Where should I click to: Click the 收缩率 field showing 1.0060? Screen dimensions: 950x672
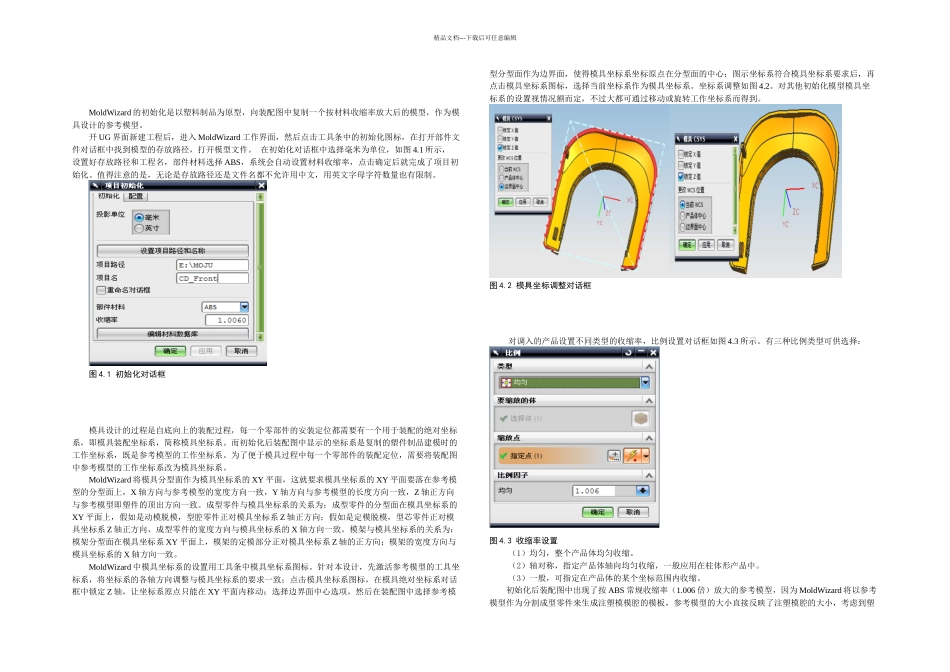227,320
